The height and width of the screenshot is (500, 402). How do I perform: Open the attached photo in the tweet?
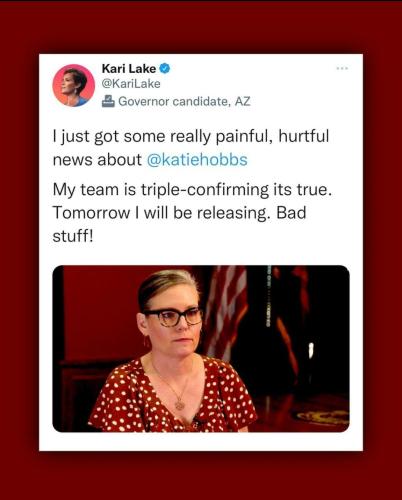coord(201,349)
